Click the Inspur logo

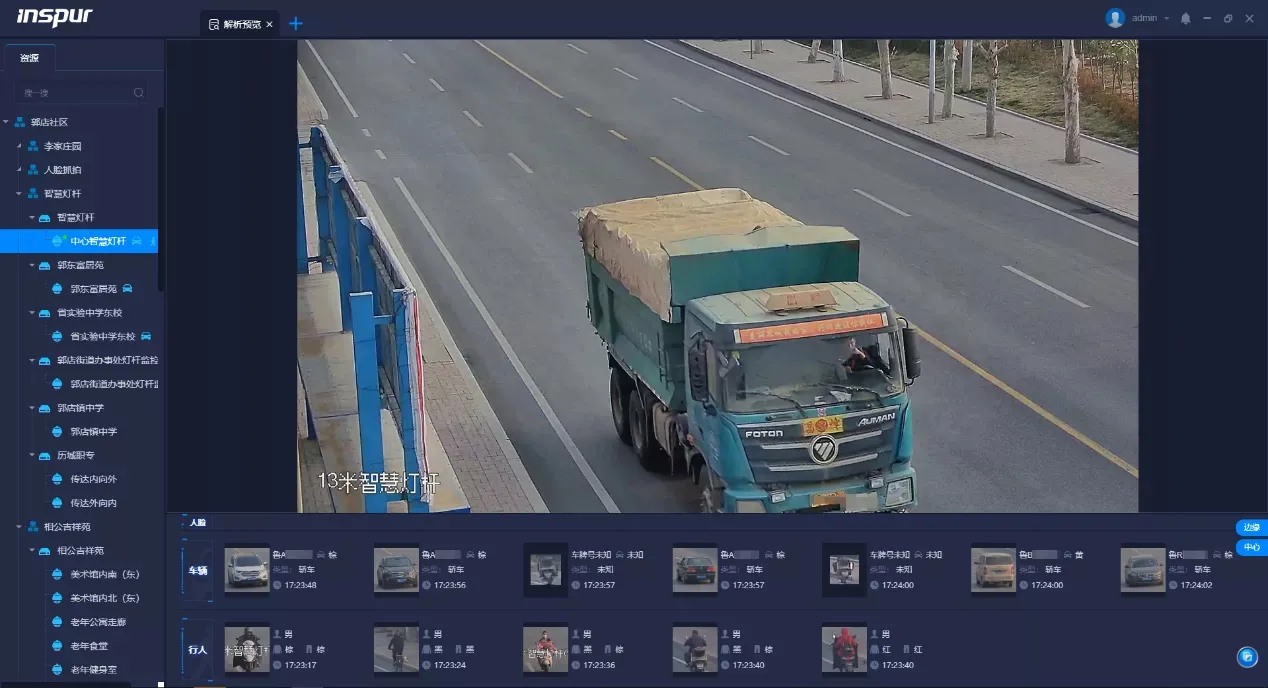[x=55, y=17]
